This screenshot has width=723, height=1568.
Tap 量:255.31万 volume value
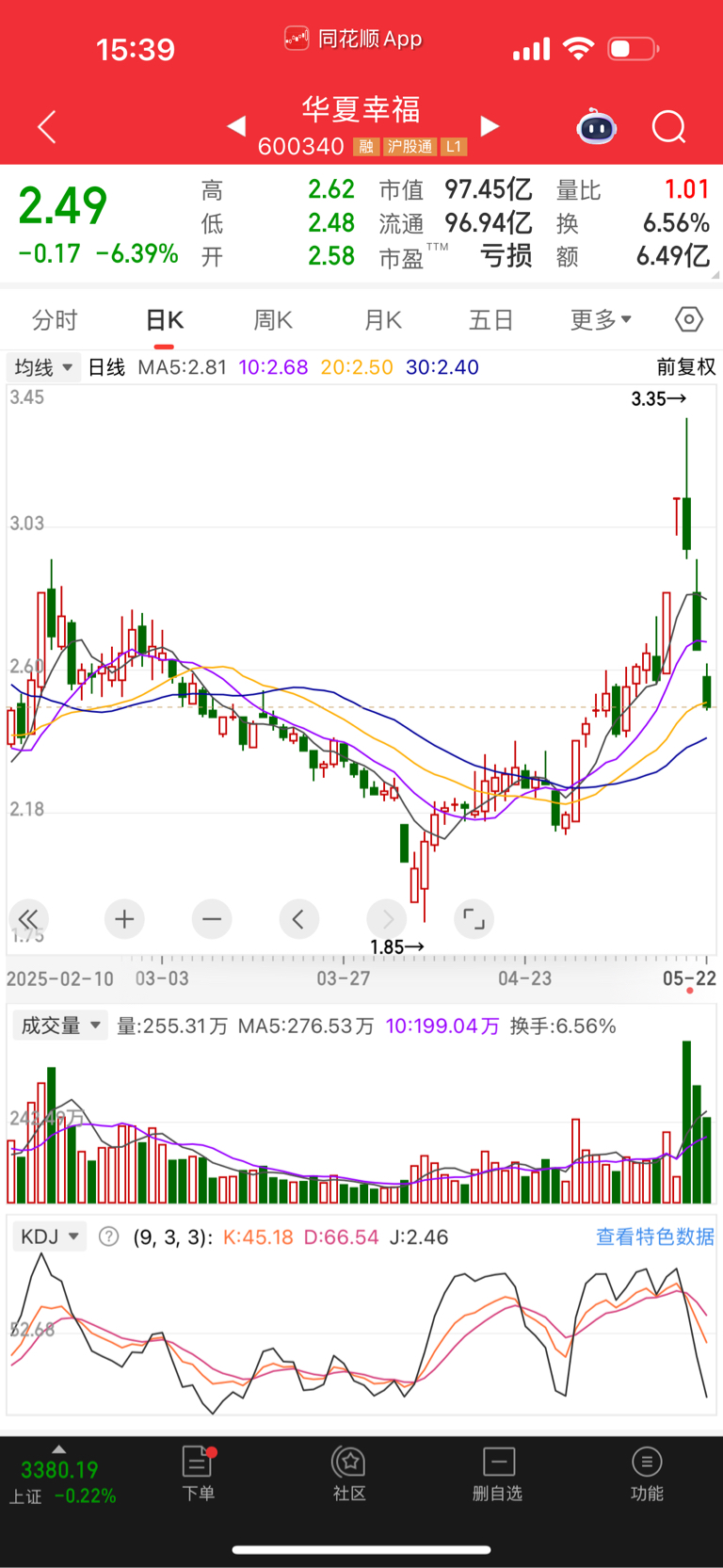tap(172, 1026)
